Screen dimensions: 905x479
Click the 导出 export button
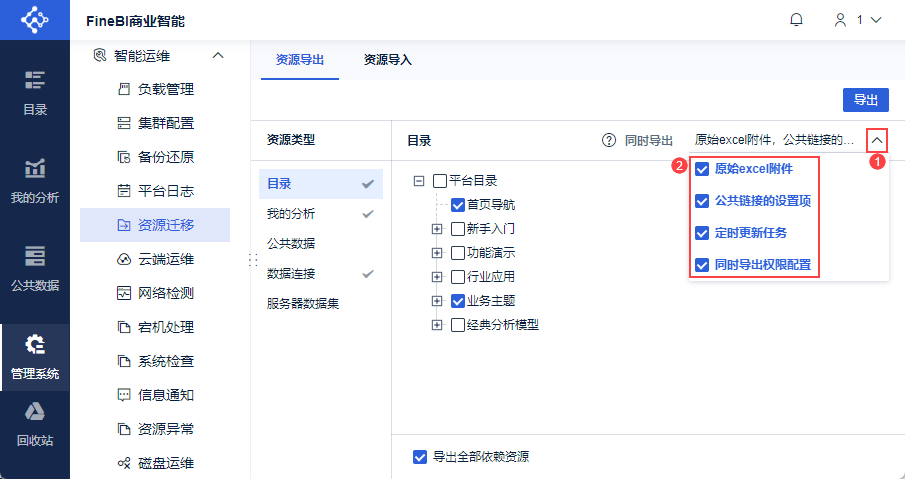865,100
